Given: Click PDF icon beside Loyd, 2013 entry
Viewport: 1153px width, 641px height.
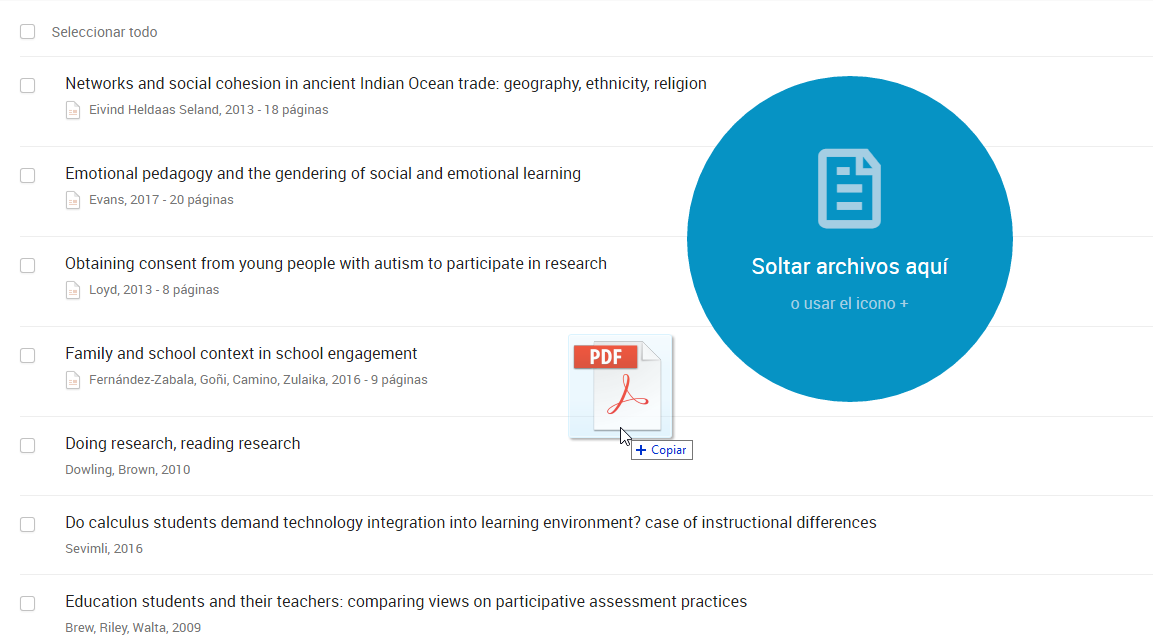Looking at the screenshot, I should 73,290.
